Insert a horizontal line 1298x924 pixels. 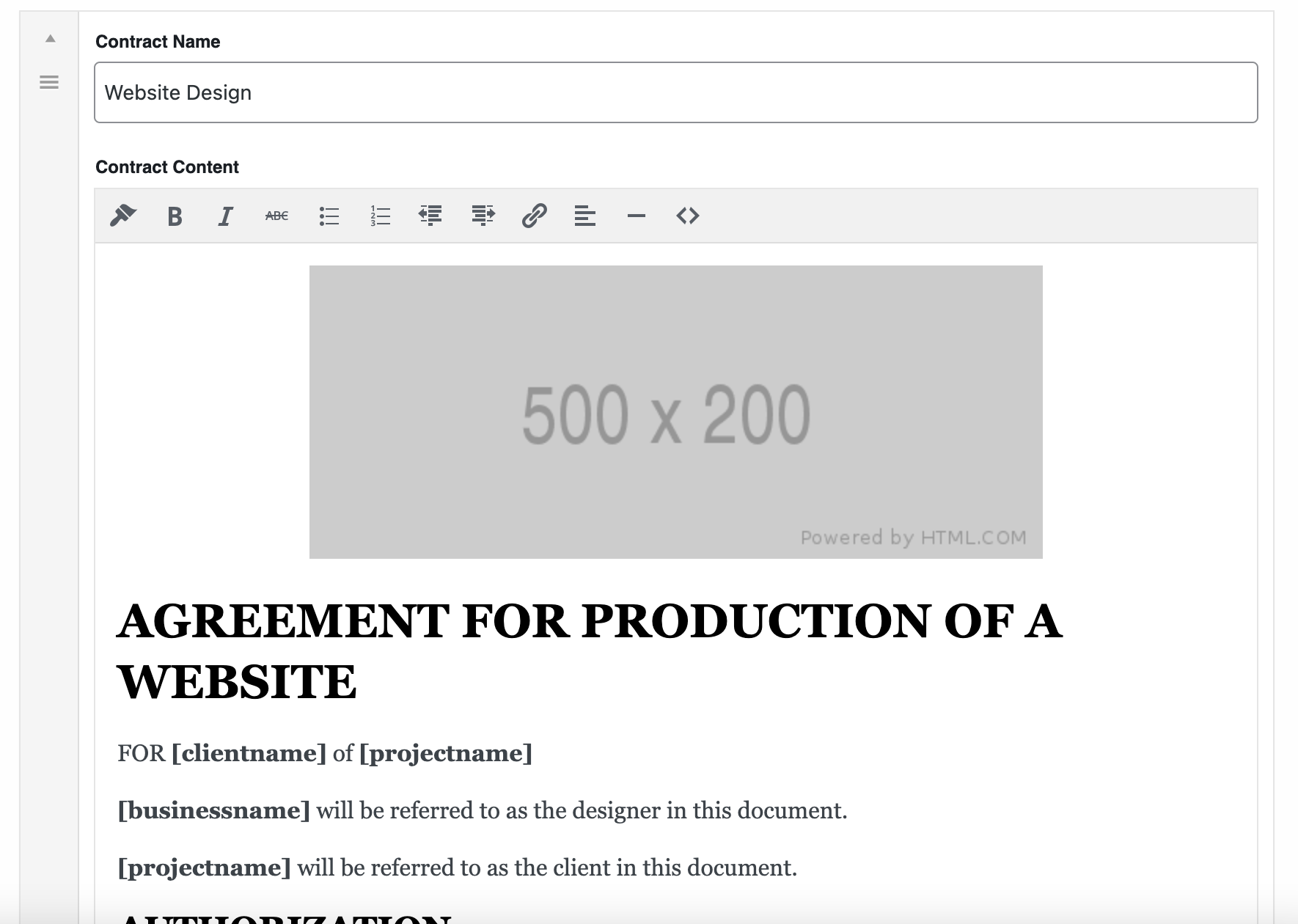637,216
